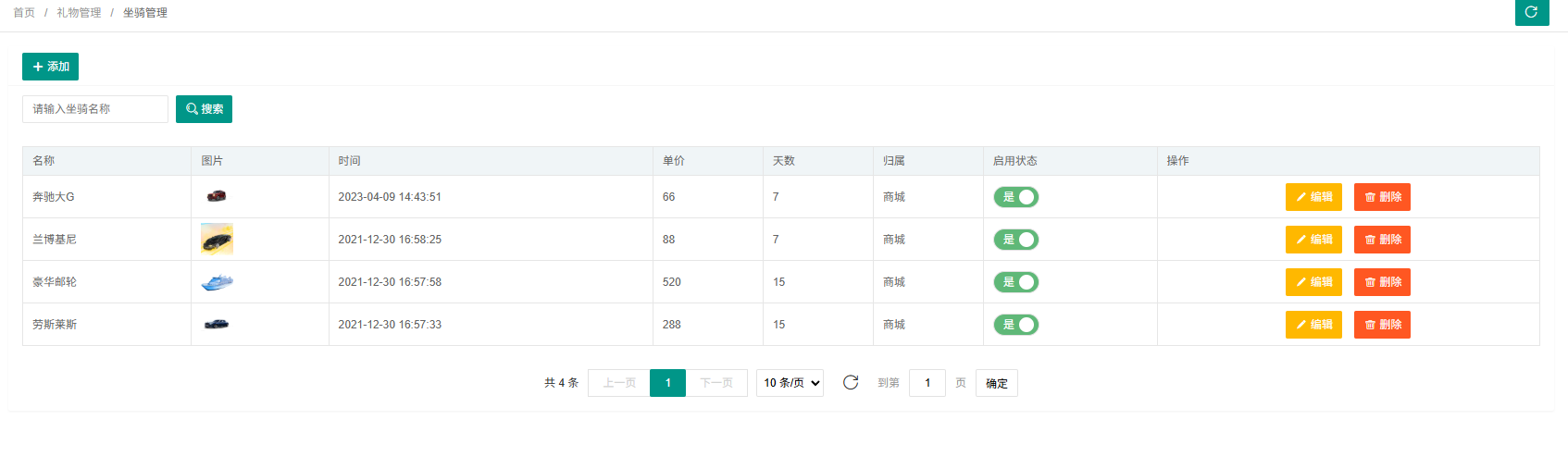Screen dimensions: 1568x457
Task: View the 豪华邮轮 ship thumbnail
Action: click(217, 282)
